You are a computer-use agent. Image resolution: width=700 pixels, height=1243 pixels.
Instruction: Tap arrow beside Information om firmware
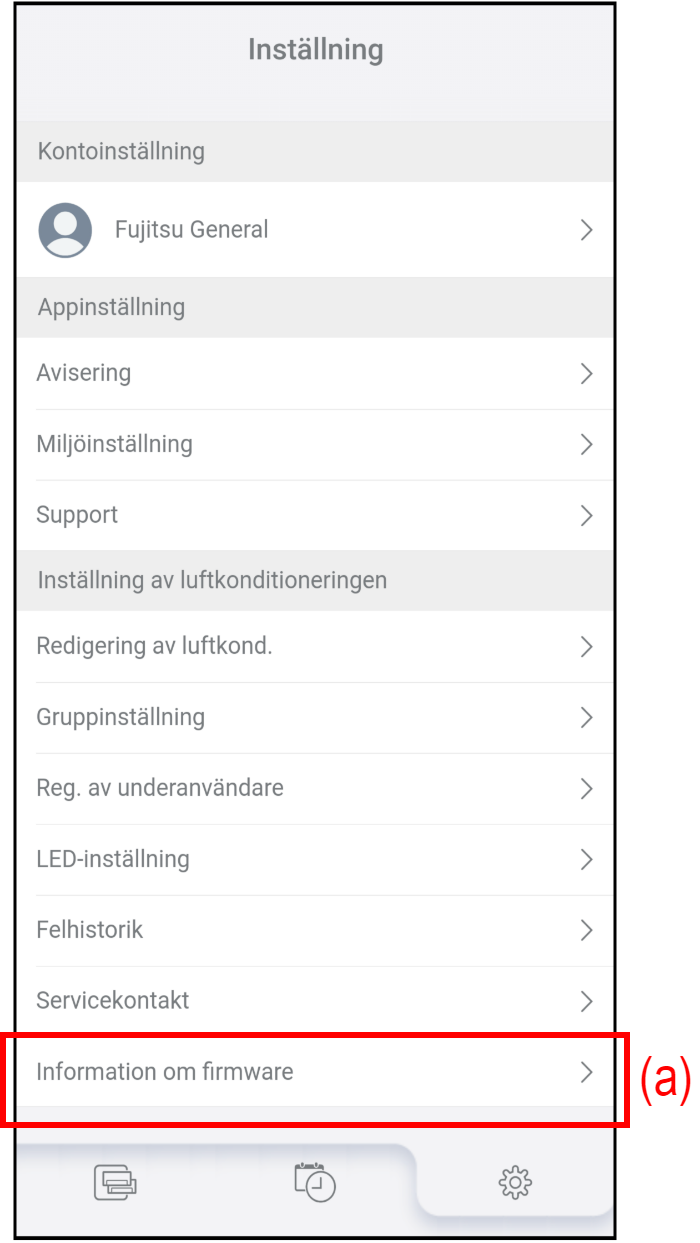click(587, 1073)
